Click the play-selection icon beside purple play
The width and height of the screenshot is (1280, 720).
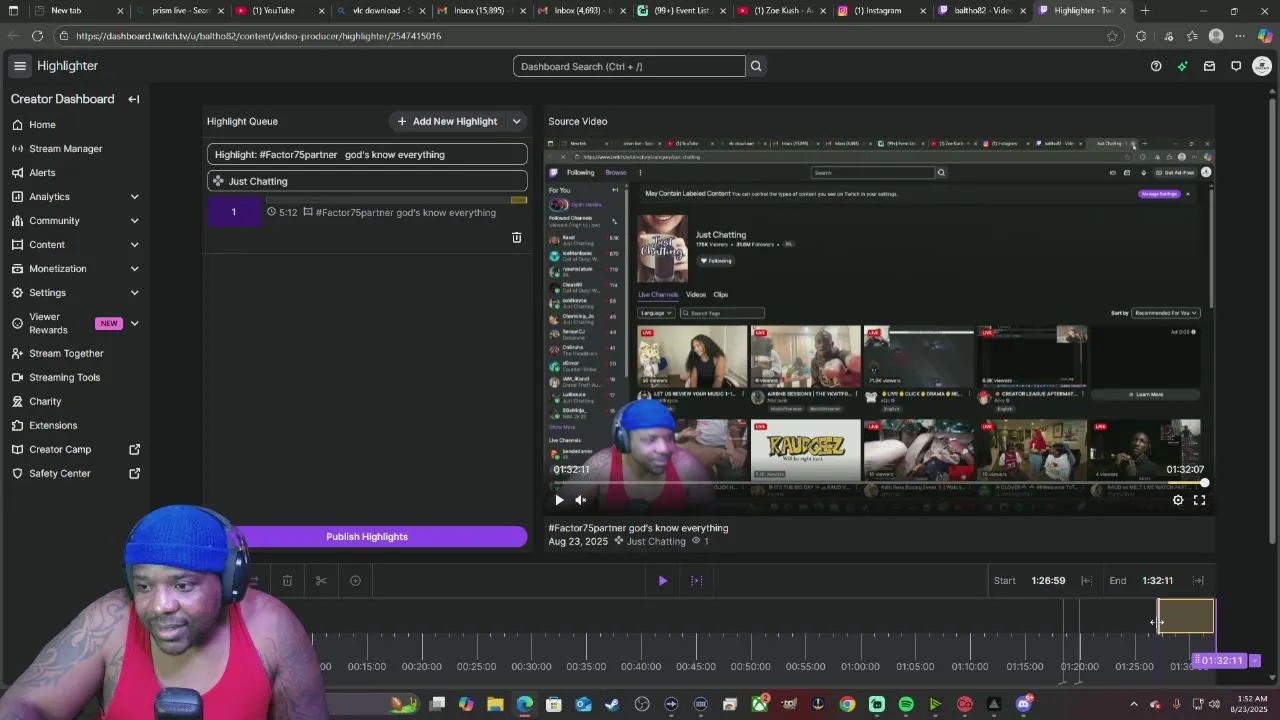click(697, 580)
